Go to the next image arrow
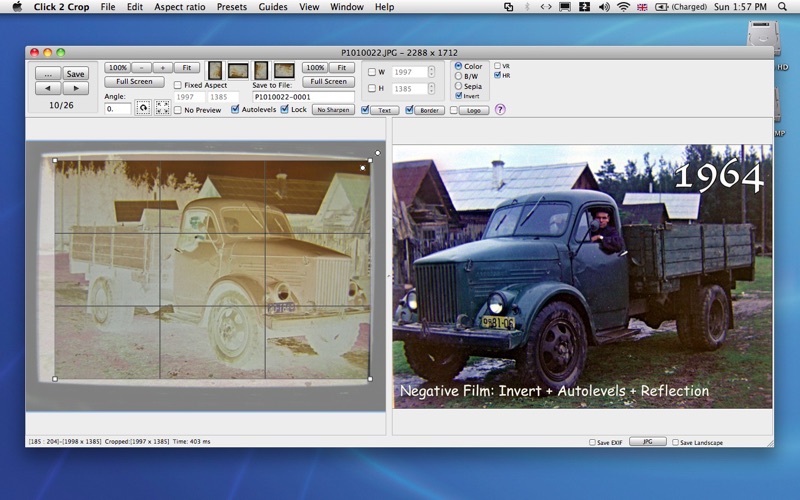The width and height of the screenshot is (800, 500). (x=76, y=88)
